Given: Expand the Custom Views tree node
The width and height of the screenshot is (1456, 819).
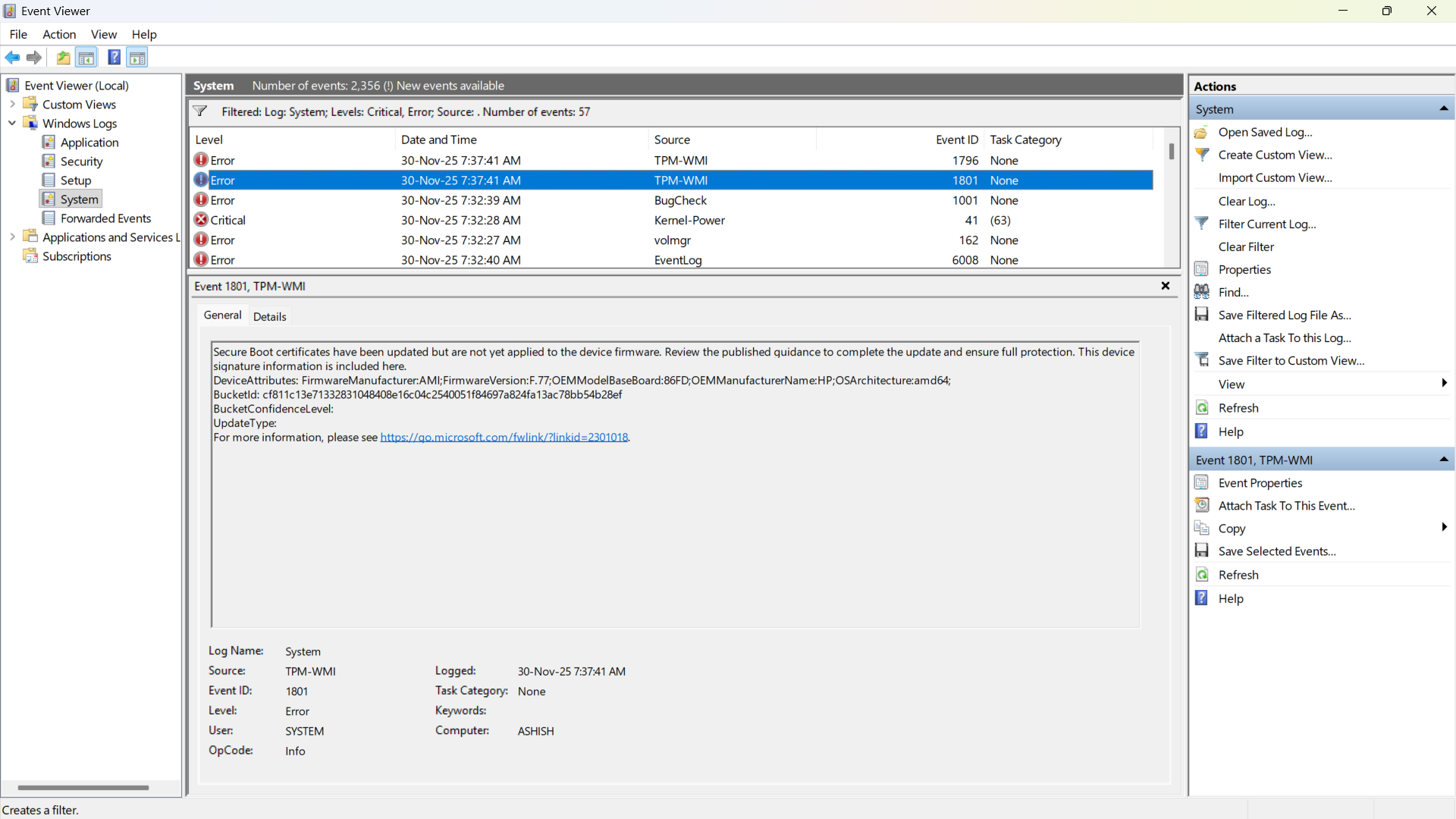Looking at the screenshot, I should pyautogui.click(x=12, y=105).
